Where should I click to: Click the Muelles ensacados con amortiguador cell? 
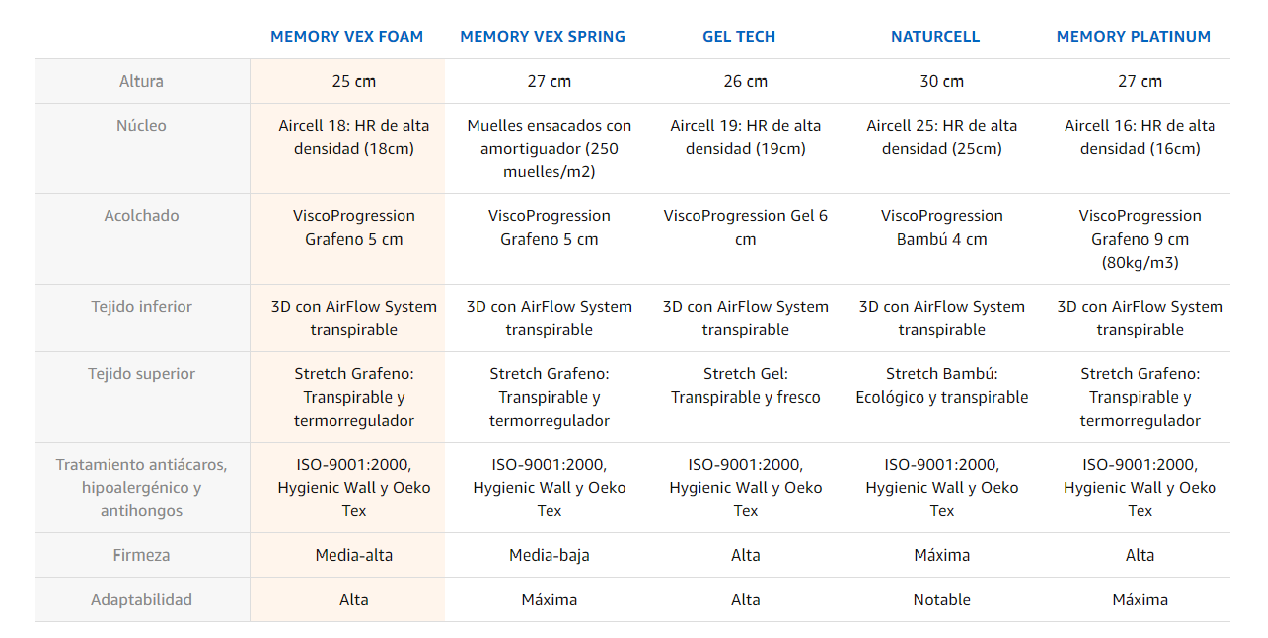pyautogui.click(x=549, y=149)
